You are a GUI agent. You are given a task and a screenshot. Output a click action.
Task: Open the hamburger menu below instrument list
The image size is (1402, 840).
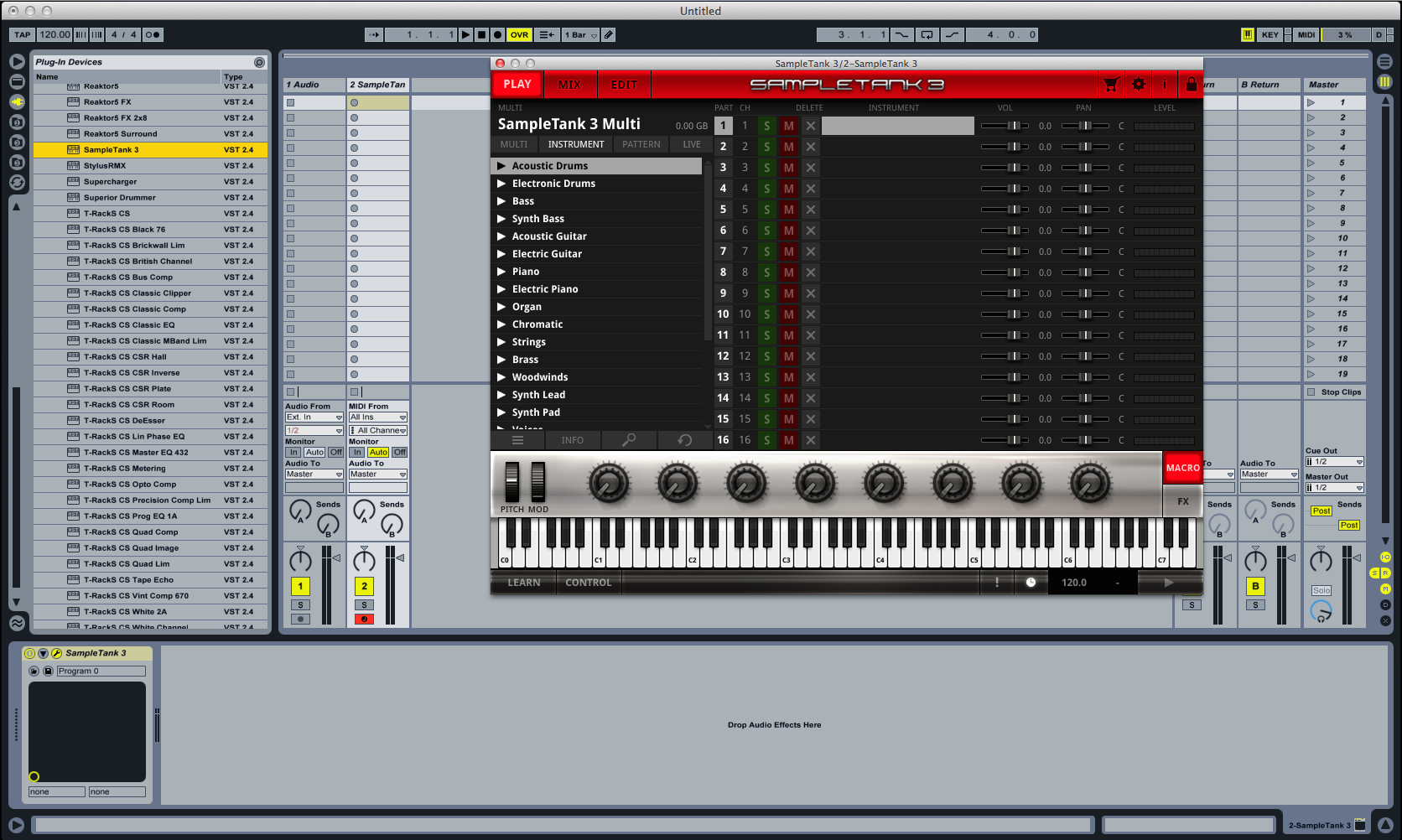point(517,440)
